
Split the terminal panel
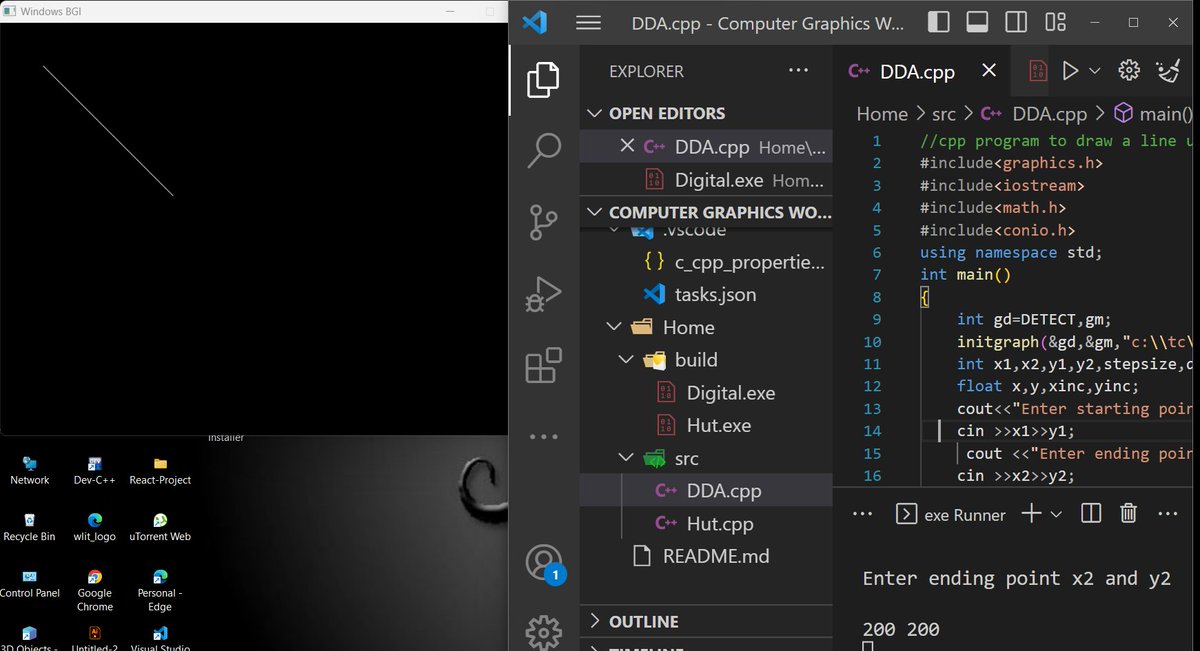point(1091,513)
